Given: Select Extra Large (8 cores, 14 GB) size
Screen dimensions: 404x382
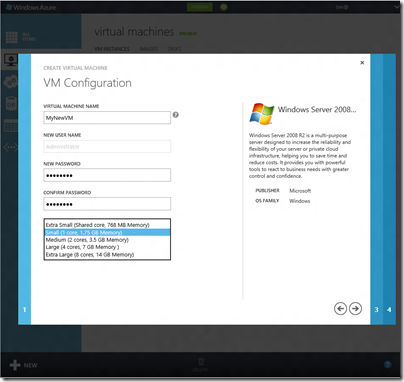Looking at the screenshot, I should (x=107, y=255).
